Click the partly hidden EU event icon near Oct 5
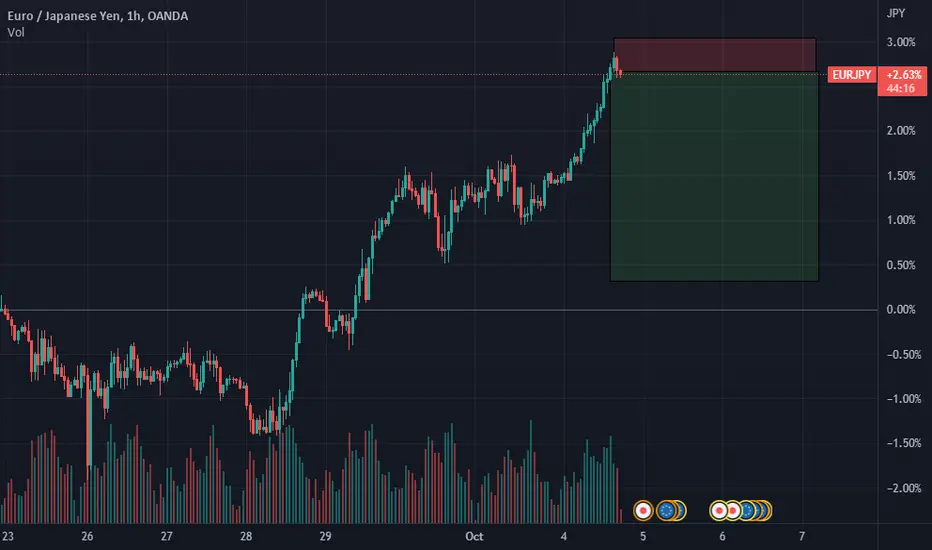This screenshot has width=932, height=550. (682, 510)
